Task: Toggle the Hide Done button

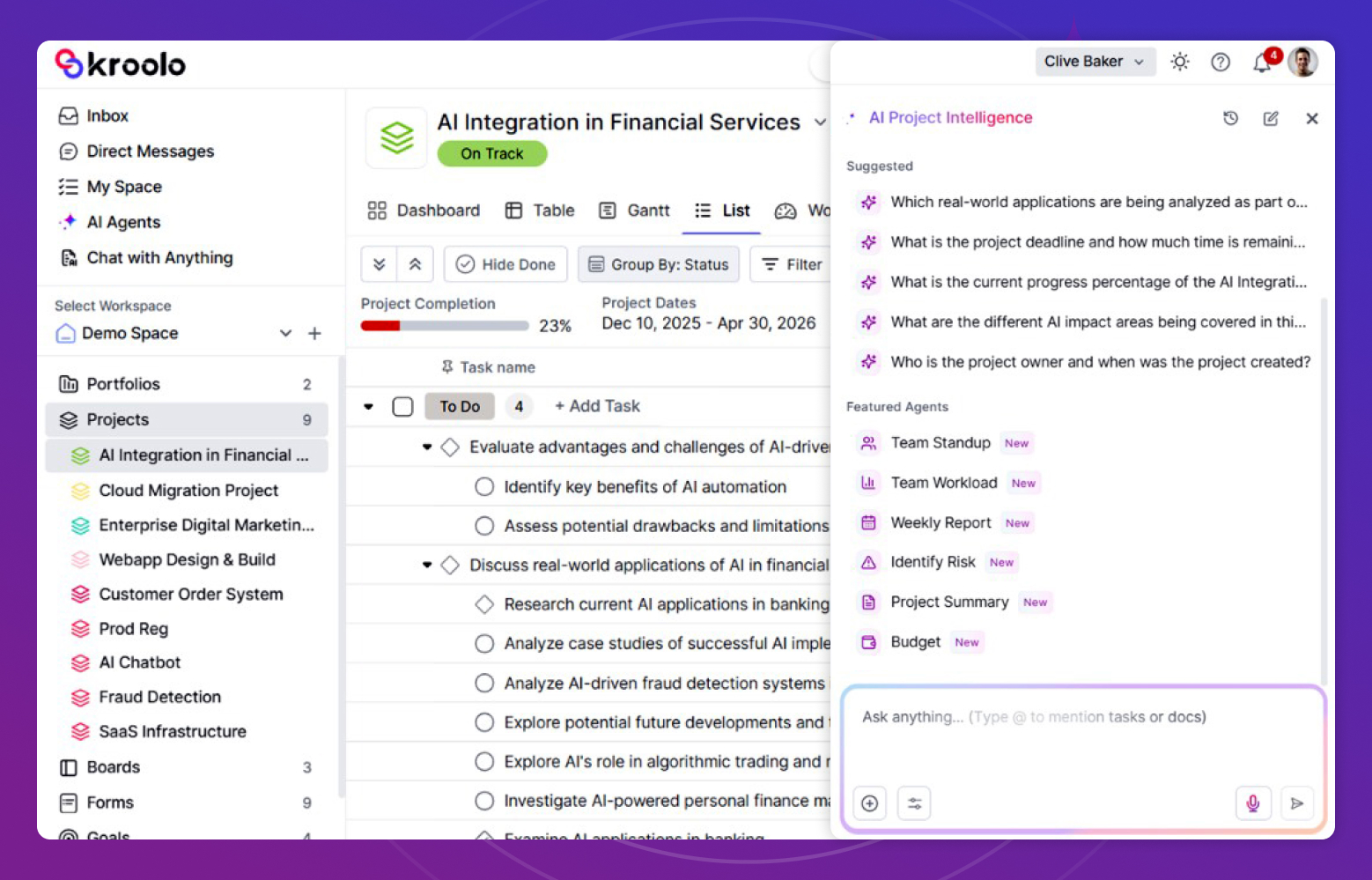Action: [x=505, y=264]
